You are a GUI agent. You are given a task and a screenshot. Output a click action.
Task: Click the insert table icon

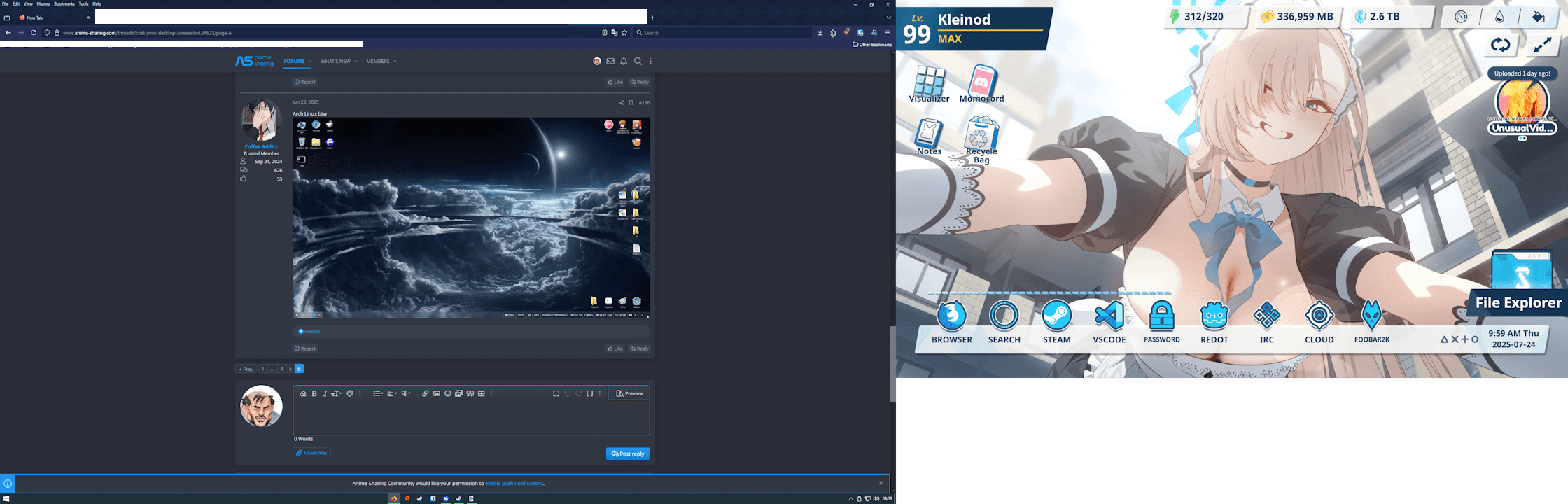[482, 393]
